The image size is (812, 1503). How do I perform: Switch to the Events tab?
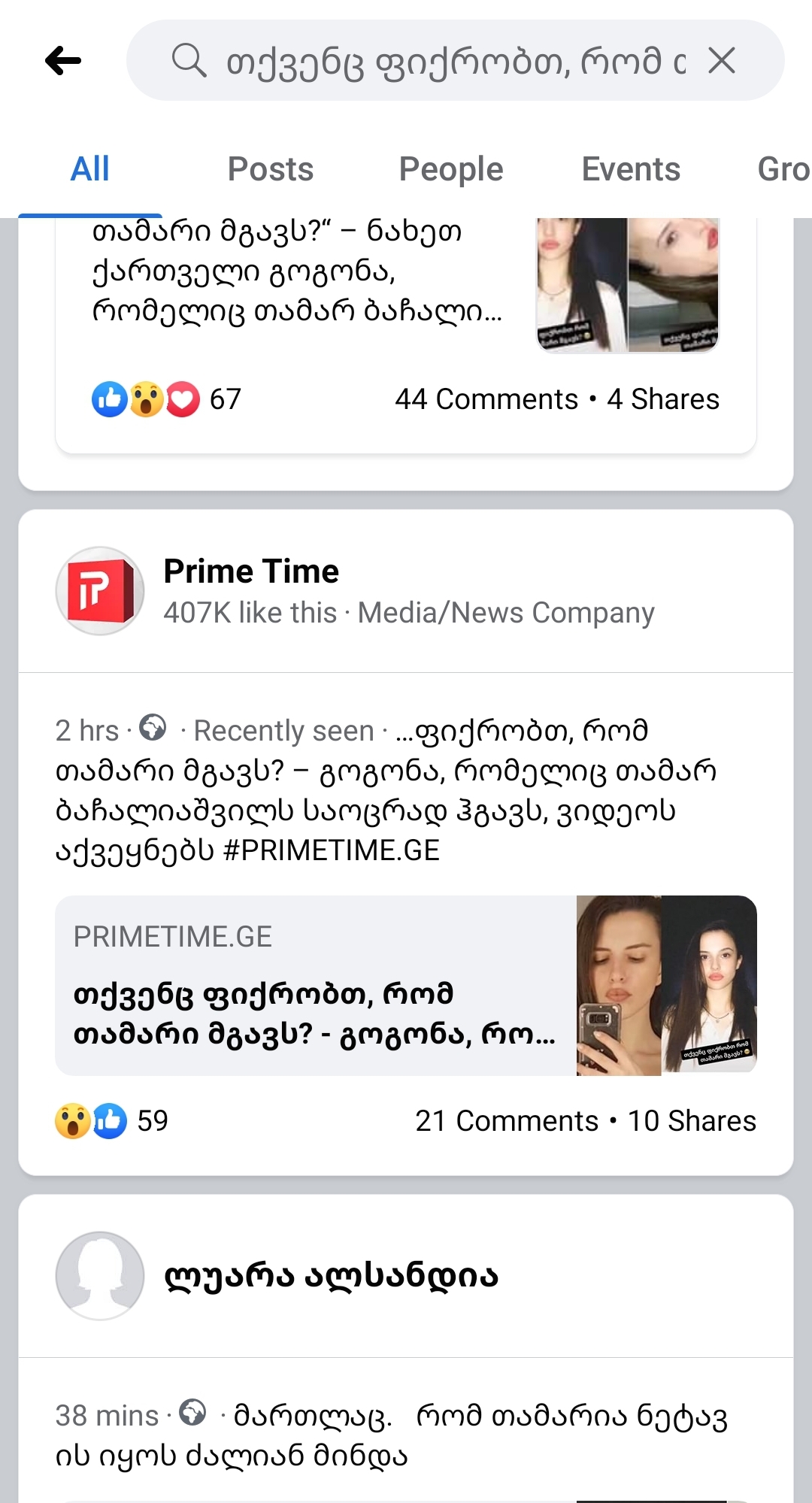(x=631, y=169)
